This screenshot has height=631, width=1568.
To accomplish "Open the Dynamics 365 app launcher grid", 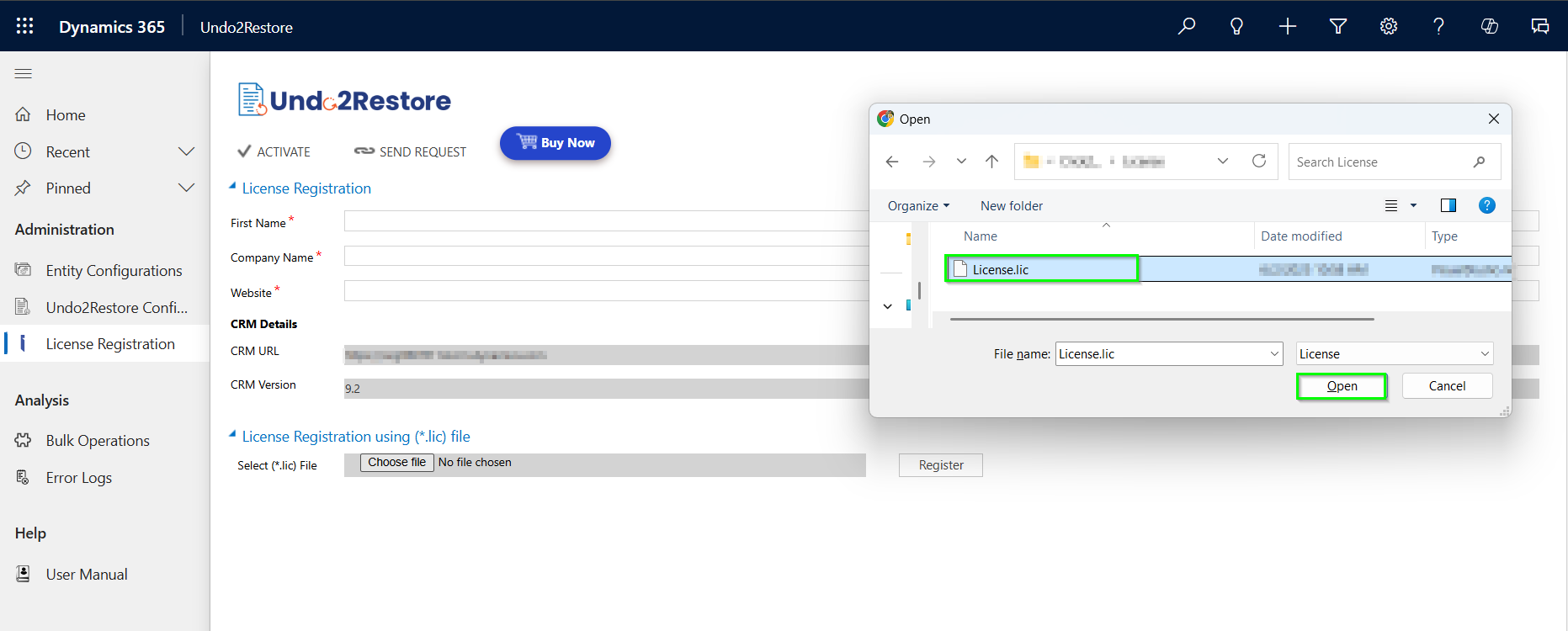I will coord(24,26).
